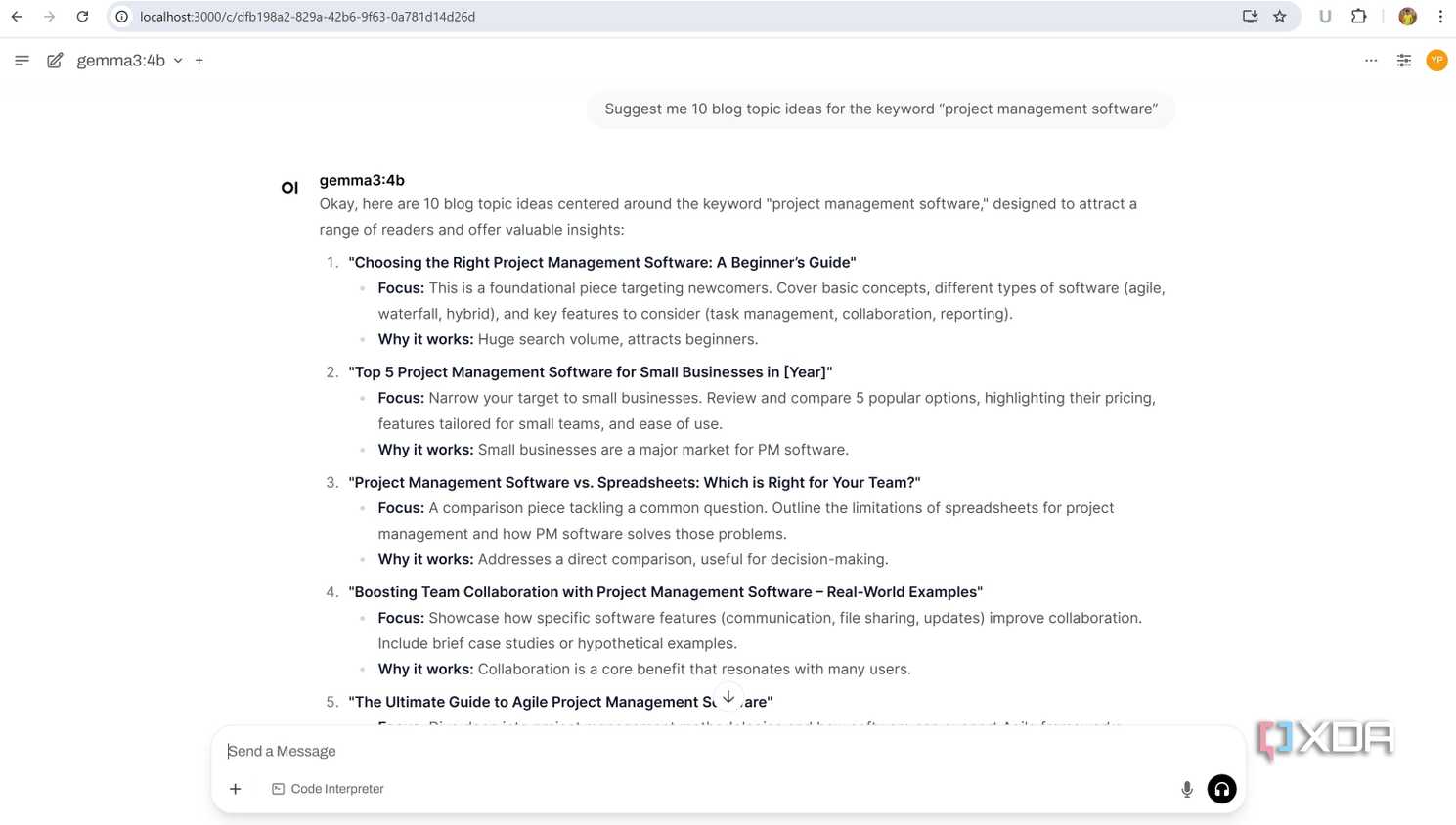Click the browser forward arrow

tap(50, 17)
